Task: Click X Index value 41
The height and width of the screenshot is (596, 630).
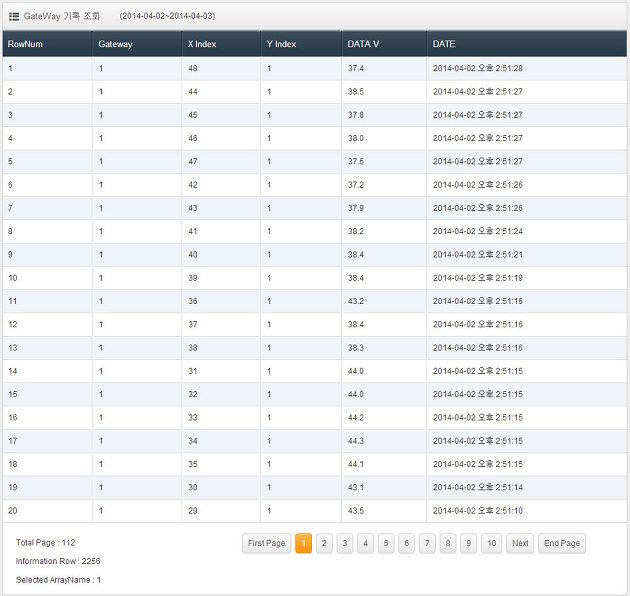Action: click(193, 231)
